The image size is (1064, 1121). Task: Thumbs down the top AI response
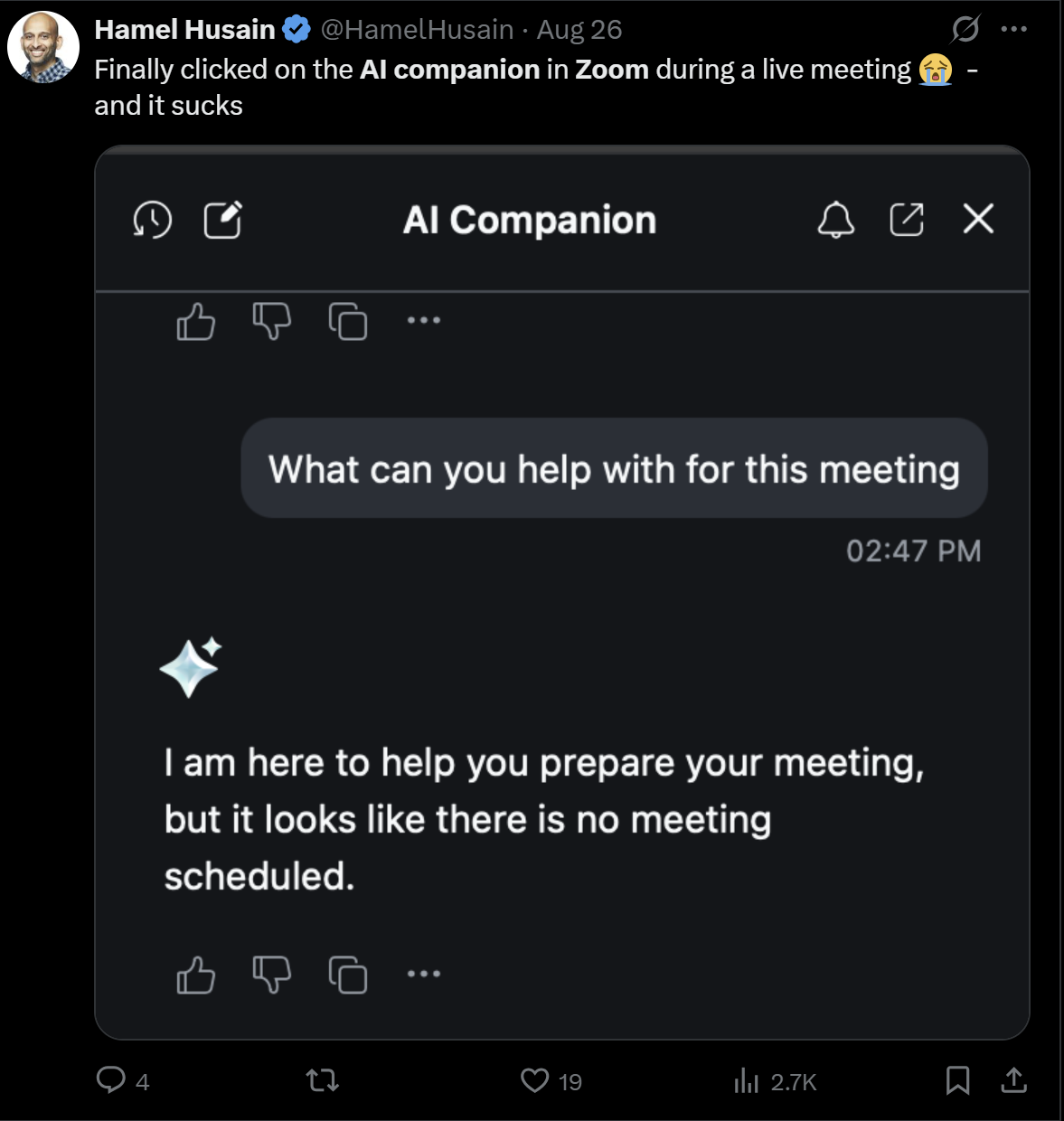tap(271, 321)
